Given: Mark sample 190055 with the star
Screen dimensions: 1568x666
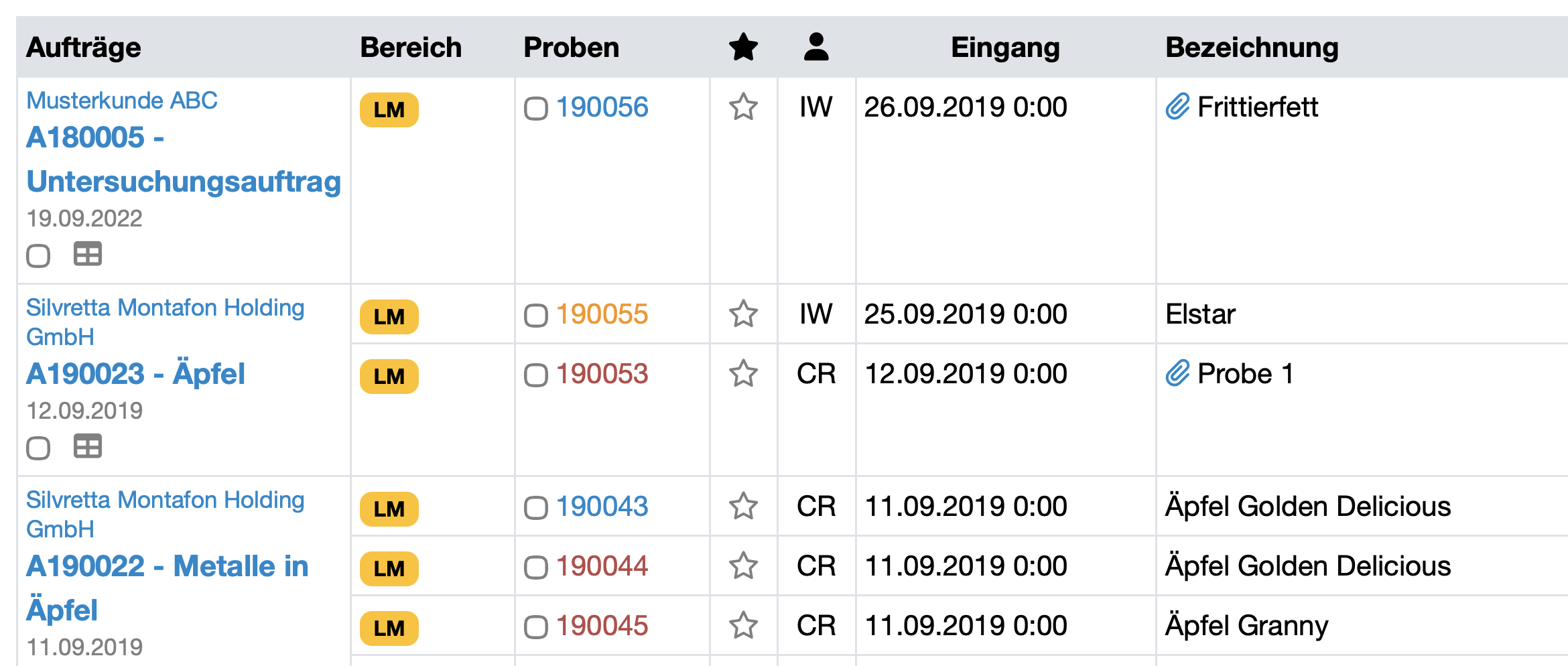Looking at the screenshot, I should click(x=743, y=314).
